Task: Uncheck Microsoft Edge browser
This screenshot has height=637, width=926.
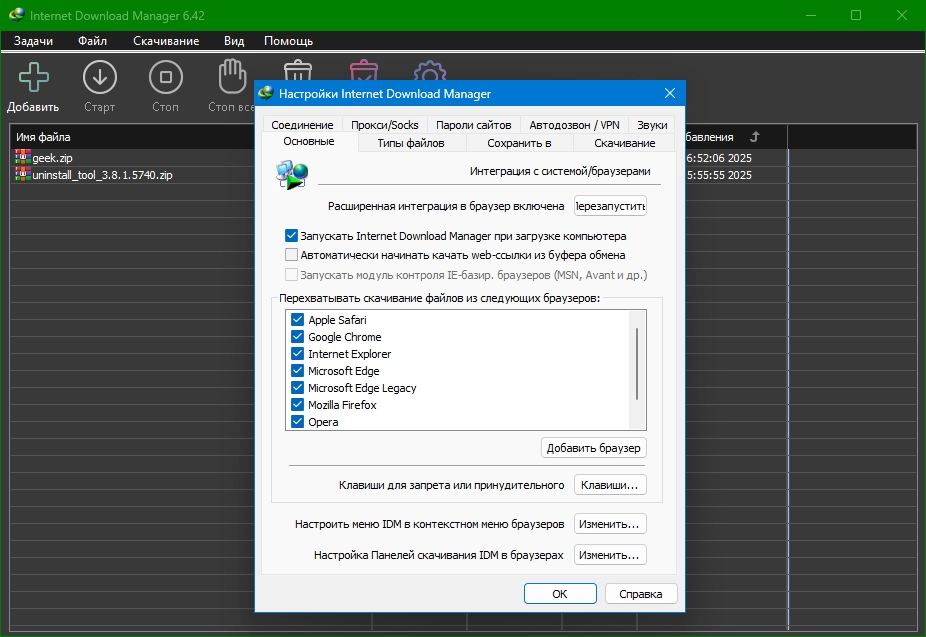Action: coord(298,371)
